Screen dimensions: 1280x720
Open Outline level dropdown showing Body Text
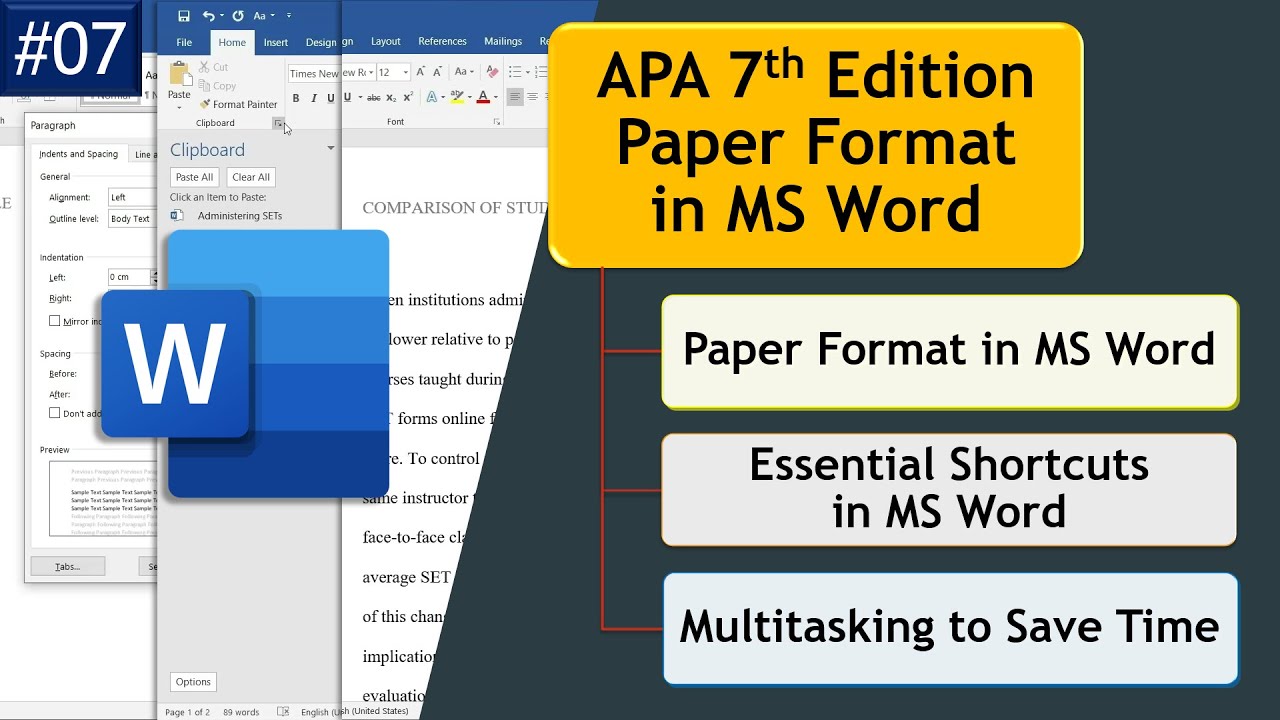132,218
